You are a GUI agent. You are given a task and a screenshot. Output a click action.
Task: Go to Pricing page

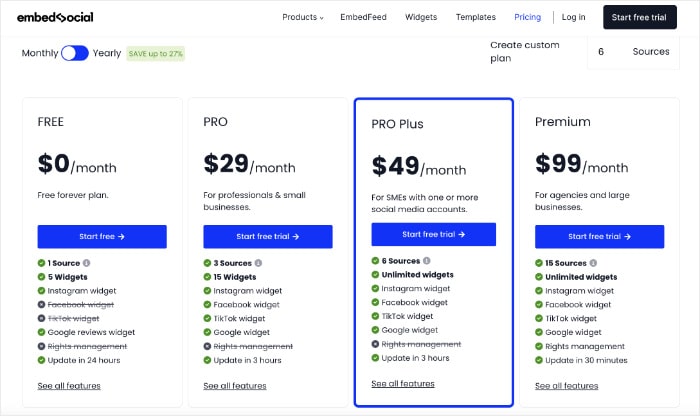coord(527,17)
